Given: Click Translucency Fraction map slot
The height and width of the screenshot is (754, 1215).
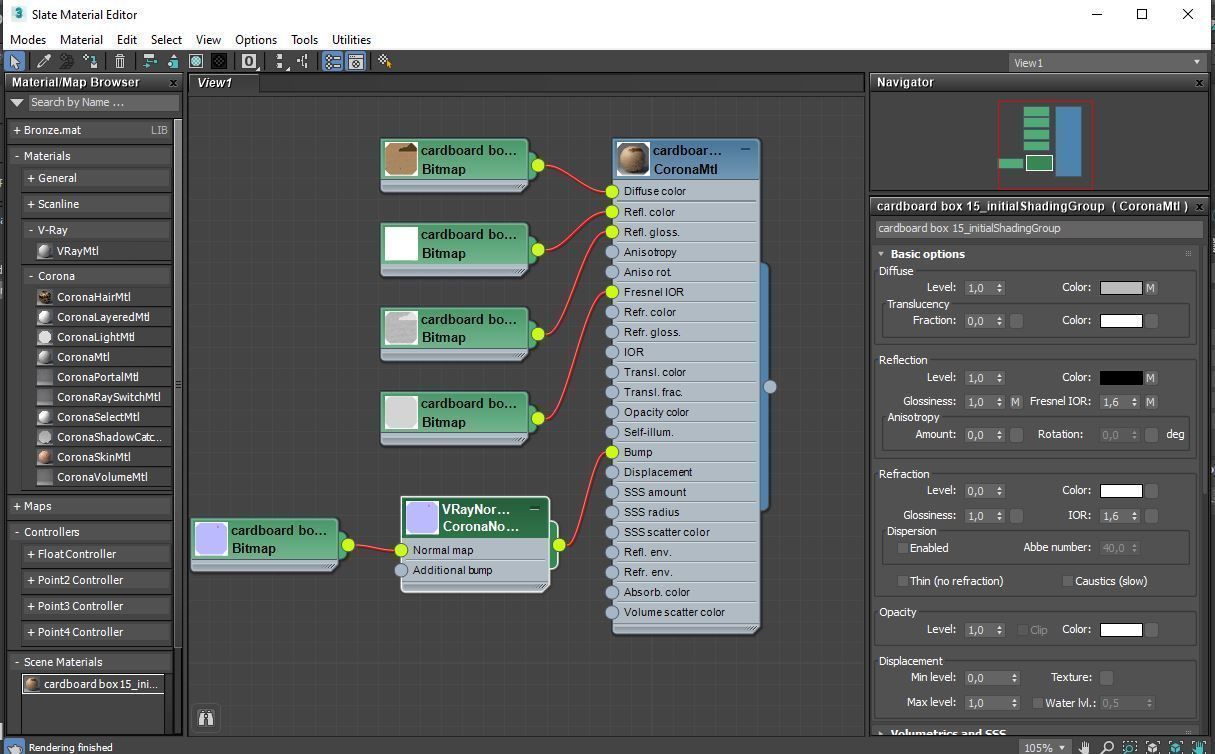Looking at the screenshot, I should click(1016, 321).
